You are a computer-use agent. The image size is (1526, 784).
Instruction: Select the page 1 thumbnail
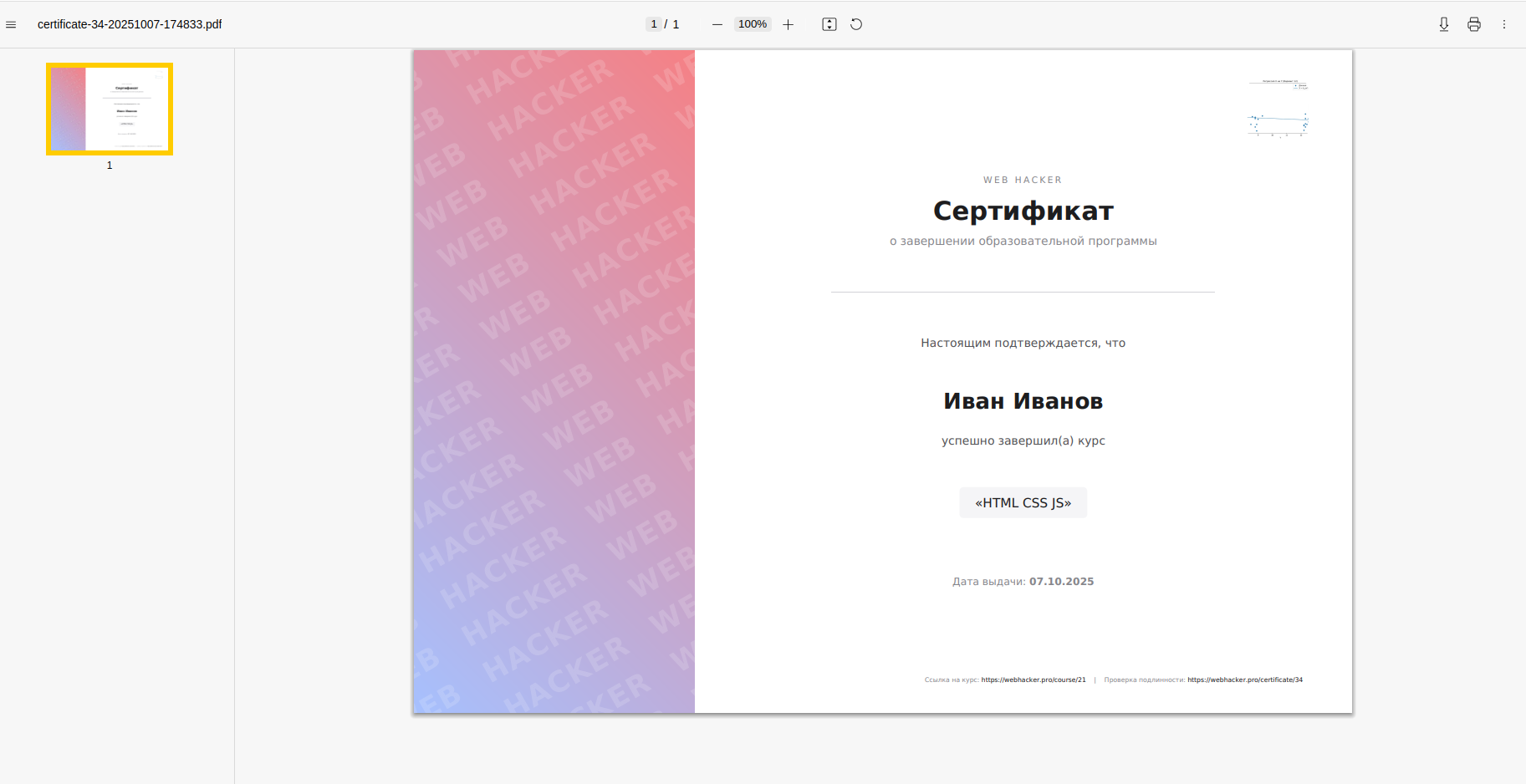(109, 108)
